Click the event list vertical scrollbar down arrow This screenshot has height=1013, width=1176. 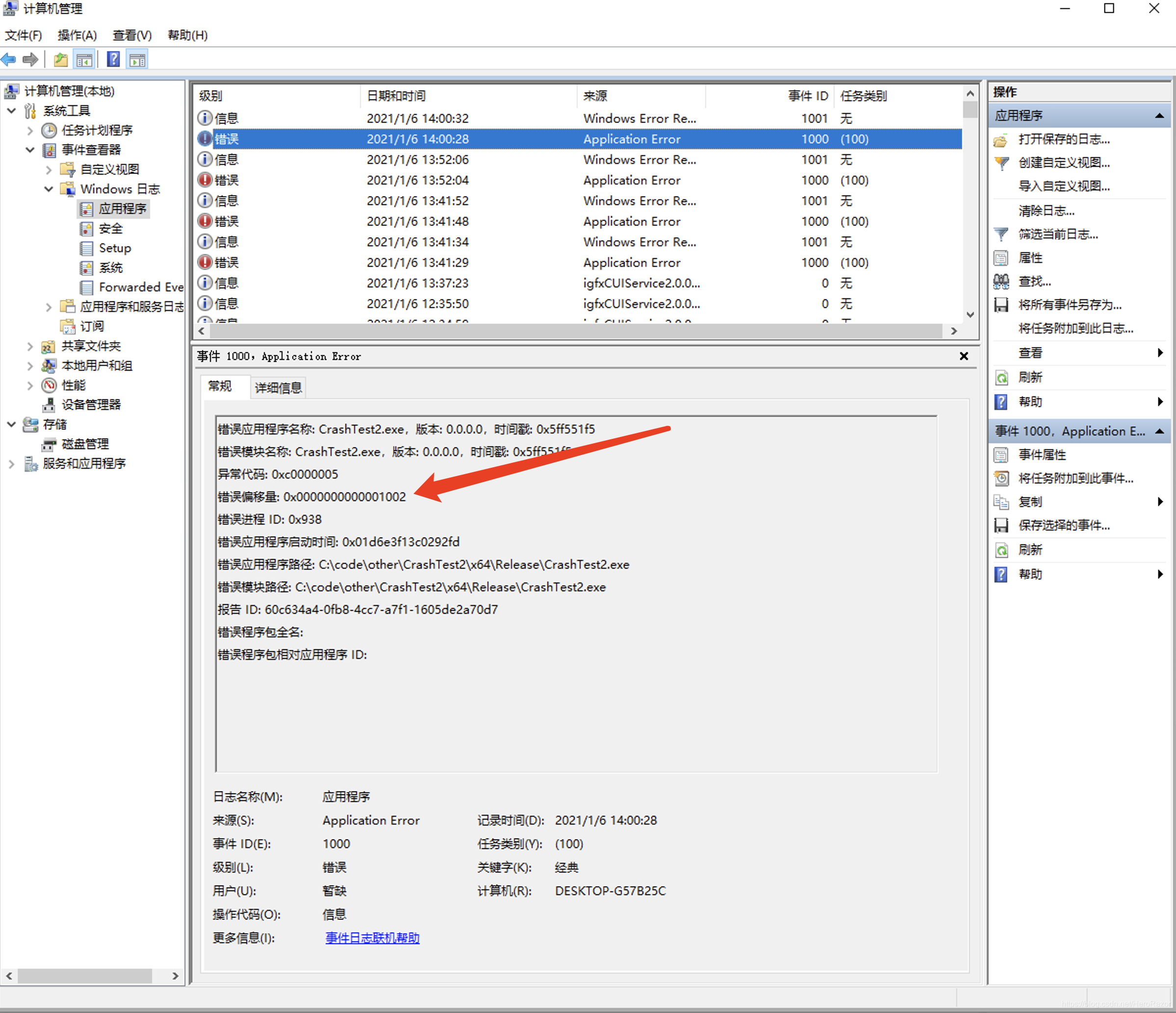(970, 314)
